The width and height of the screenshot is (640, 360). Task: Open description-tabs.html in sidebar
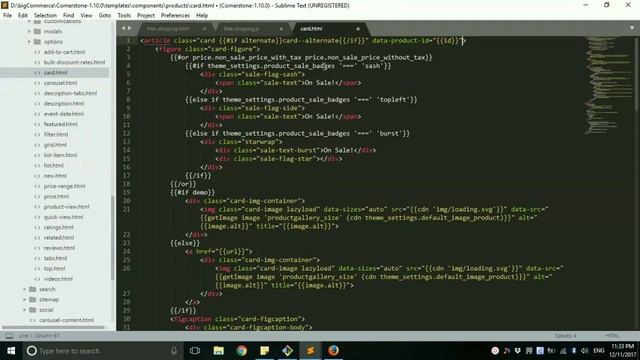coord(70,93)
